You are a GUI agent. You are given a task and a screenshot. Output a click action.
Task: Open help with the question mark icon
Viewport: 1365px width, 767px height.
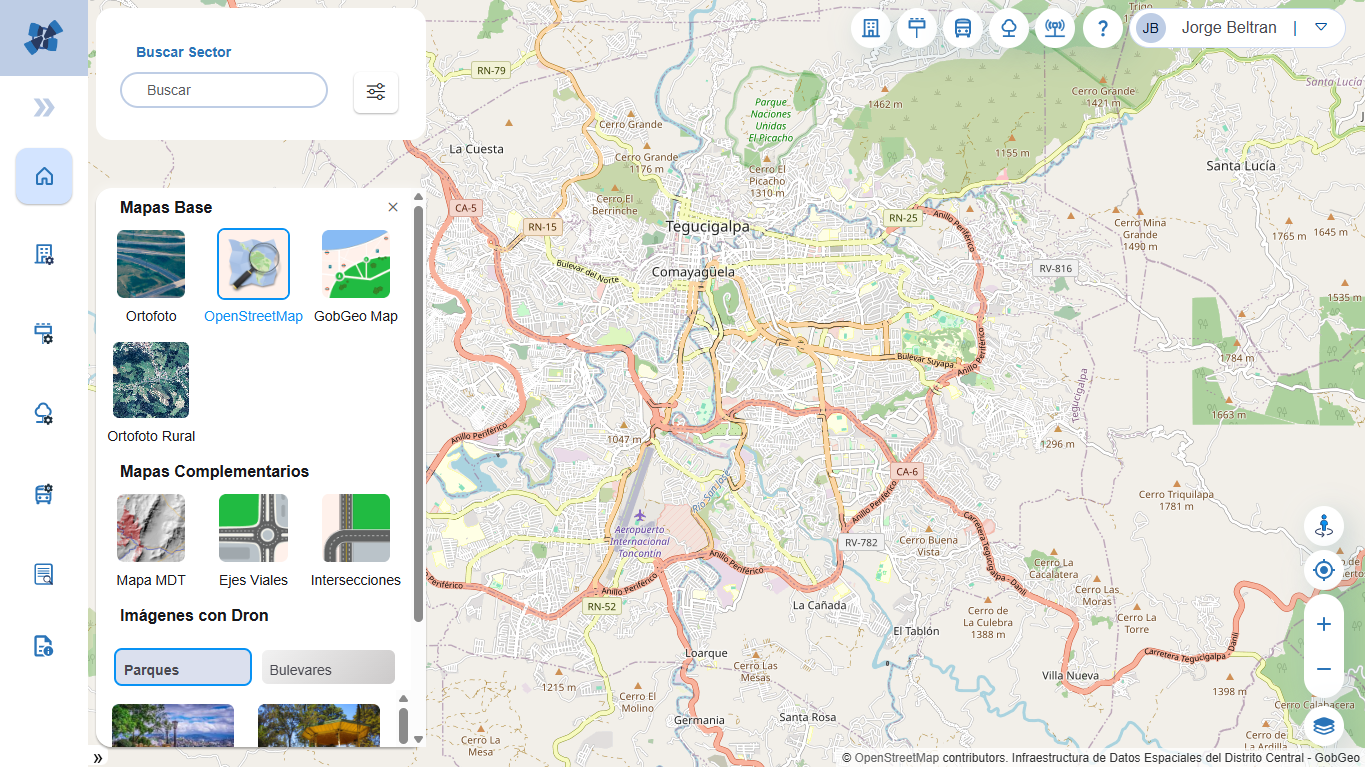pos(1102,28)
